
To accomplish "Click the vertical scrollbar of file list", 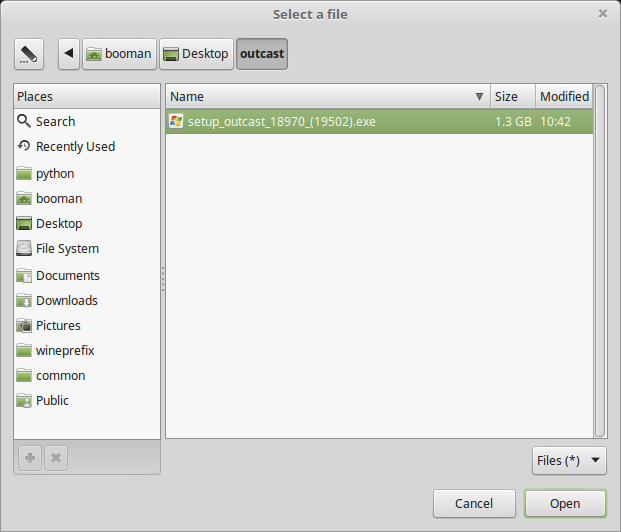I will coord(600,261).
